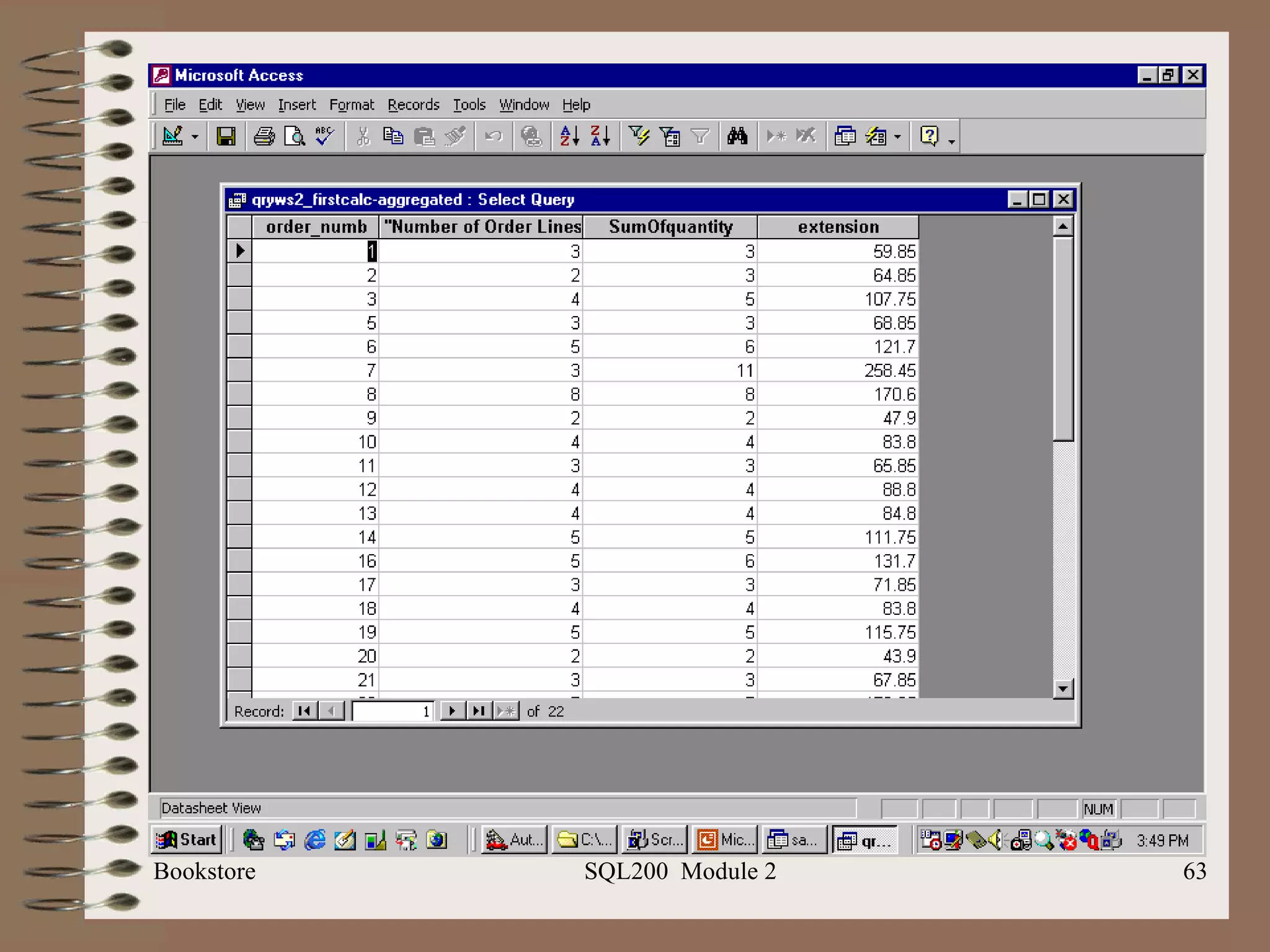Click the Print icon
Screen dimensions: 1270x952
tap(264, 136)
